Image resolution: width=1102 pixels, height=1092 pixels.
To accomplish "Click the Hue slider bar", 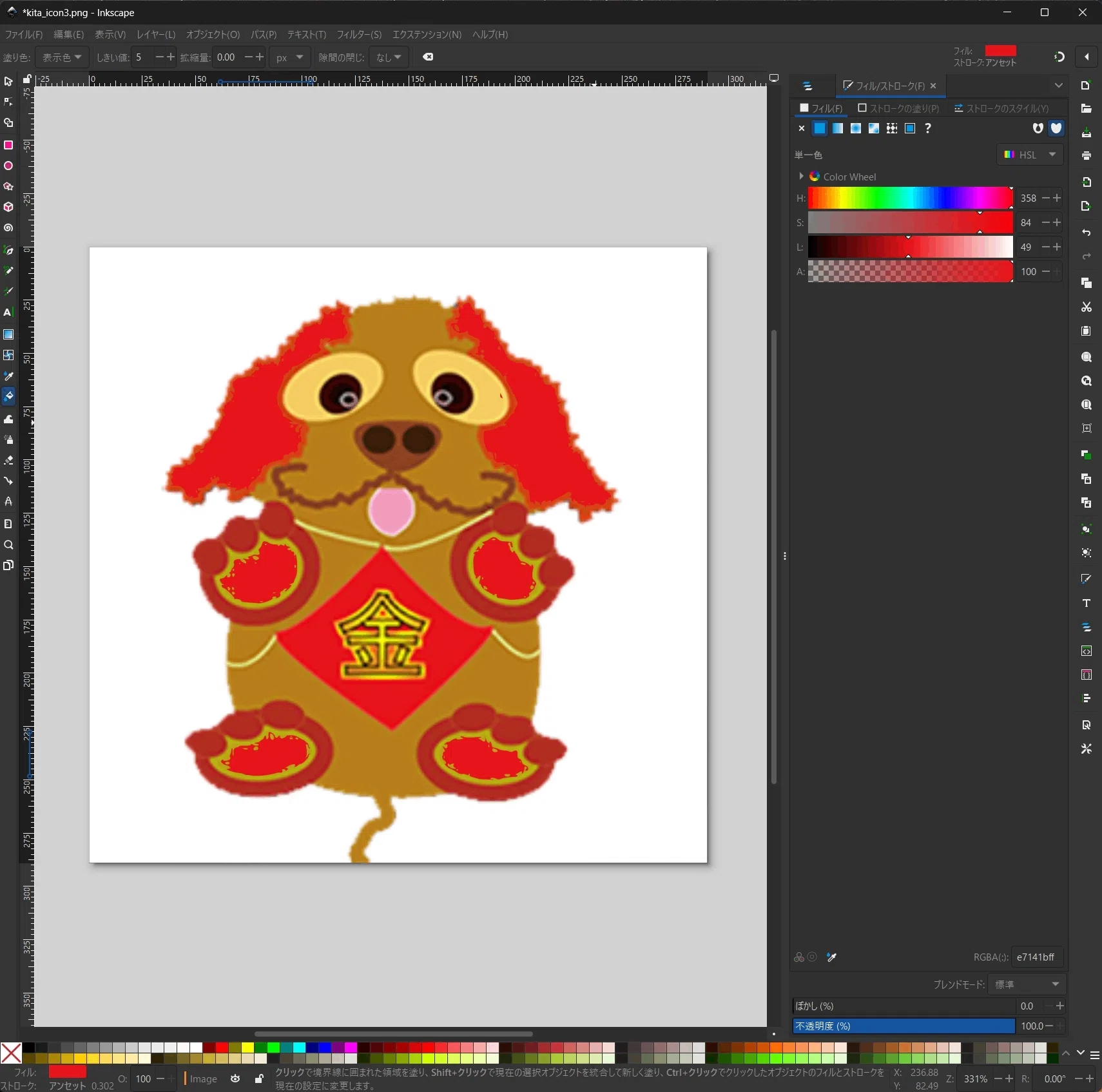I will click(x=910, y=198).
